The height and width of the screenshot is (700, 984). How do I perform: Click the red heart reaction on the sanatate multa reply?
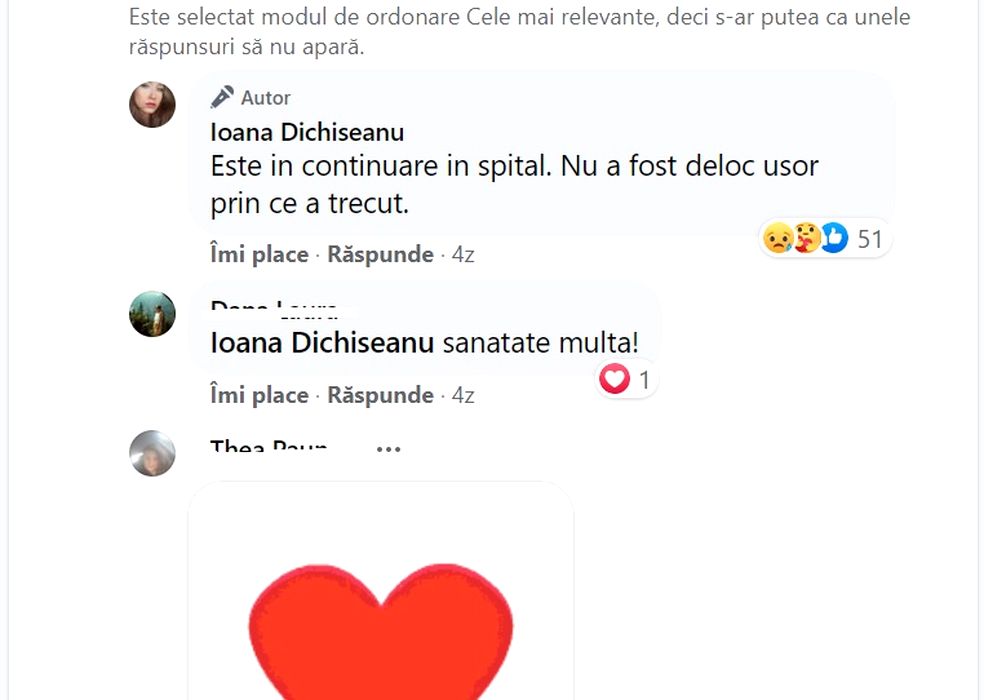click(614, 379)
